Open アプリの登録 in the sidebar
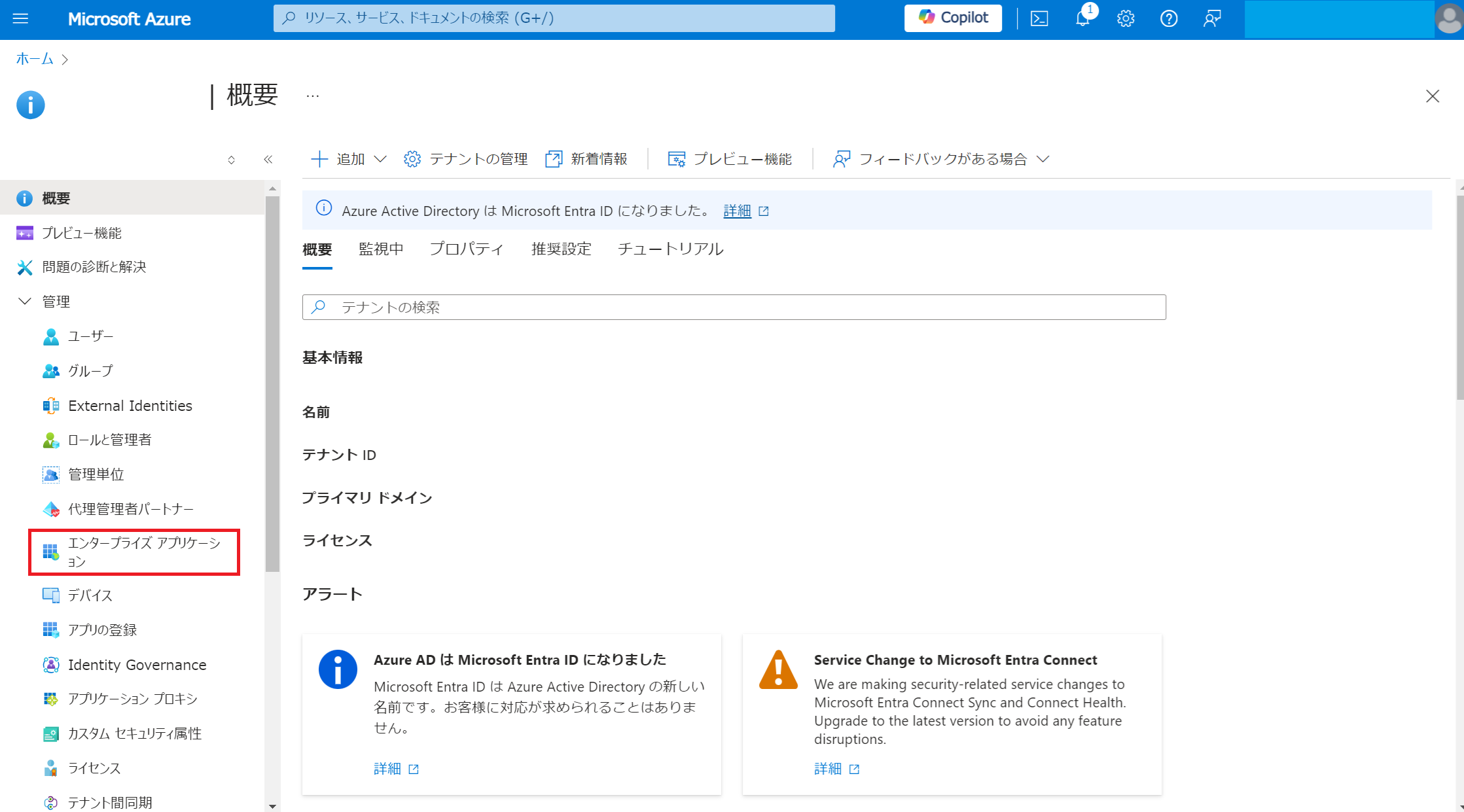1464x812 pixels. (102, 629)
